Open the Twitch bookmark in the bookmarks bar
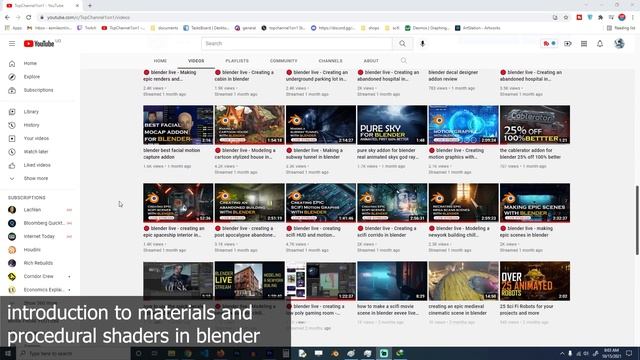This screenshot has height=360, width=640. [87, 28]
